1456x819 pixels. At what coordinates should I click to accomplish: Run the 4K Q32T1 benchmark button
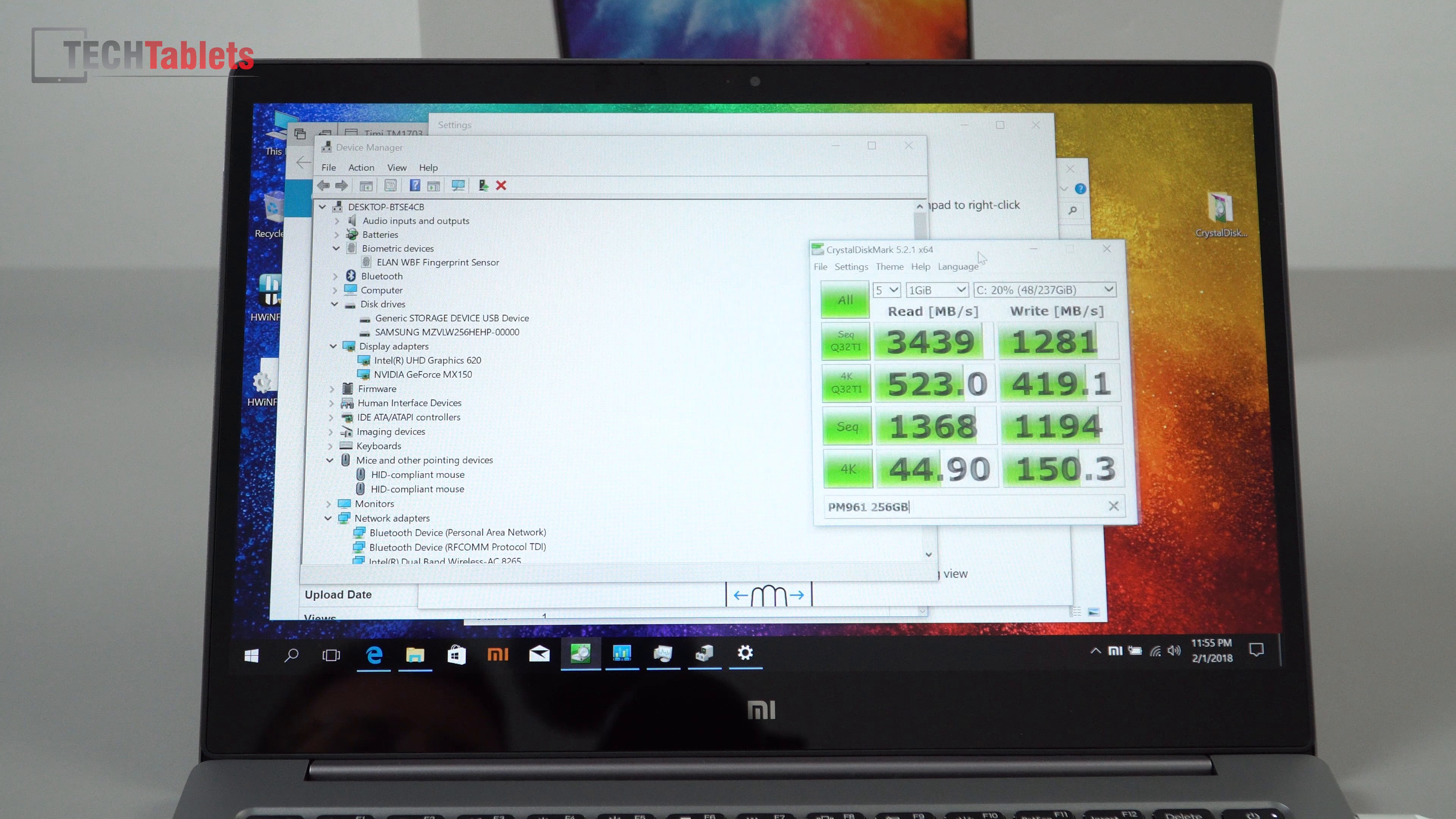846,383
